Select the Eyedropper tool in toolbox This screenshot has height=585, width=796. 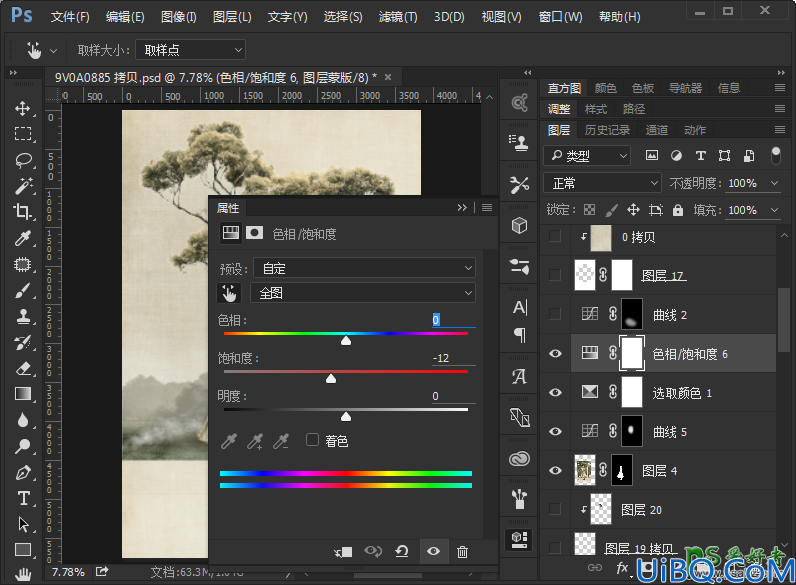23,238
